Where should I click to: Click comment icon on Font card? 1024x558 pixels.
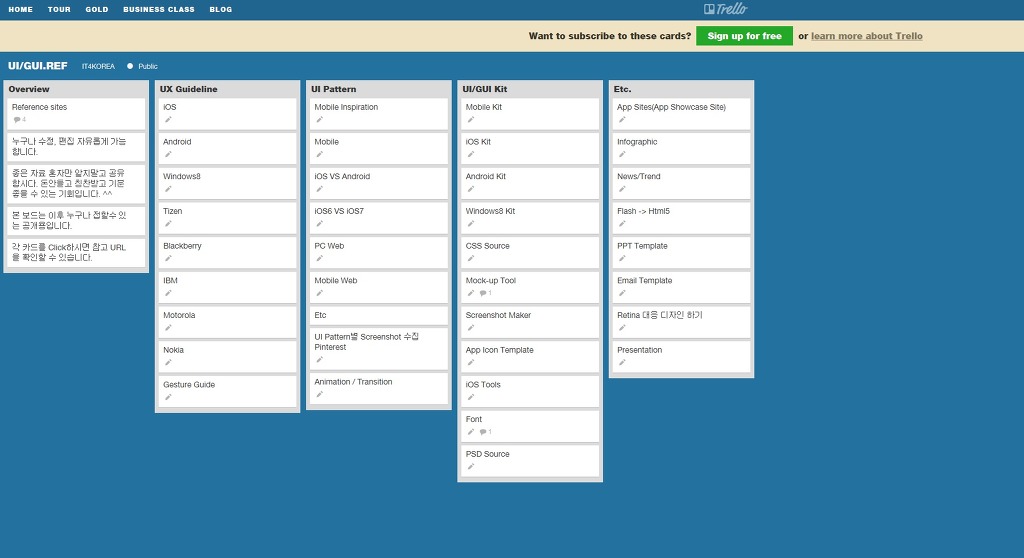pyautogui.click(x=482, y=432)
